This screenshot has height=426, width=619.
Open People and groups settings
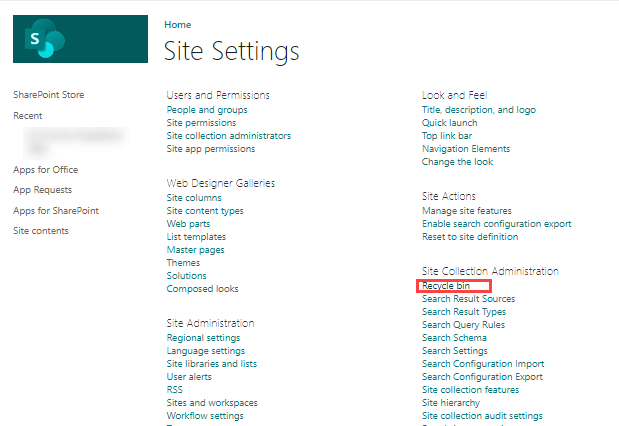pos(207,110)
